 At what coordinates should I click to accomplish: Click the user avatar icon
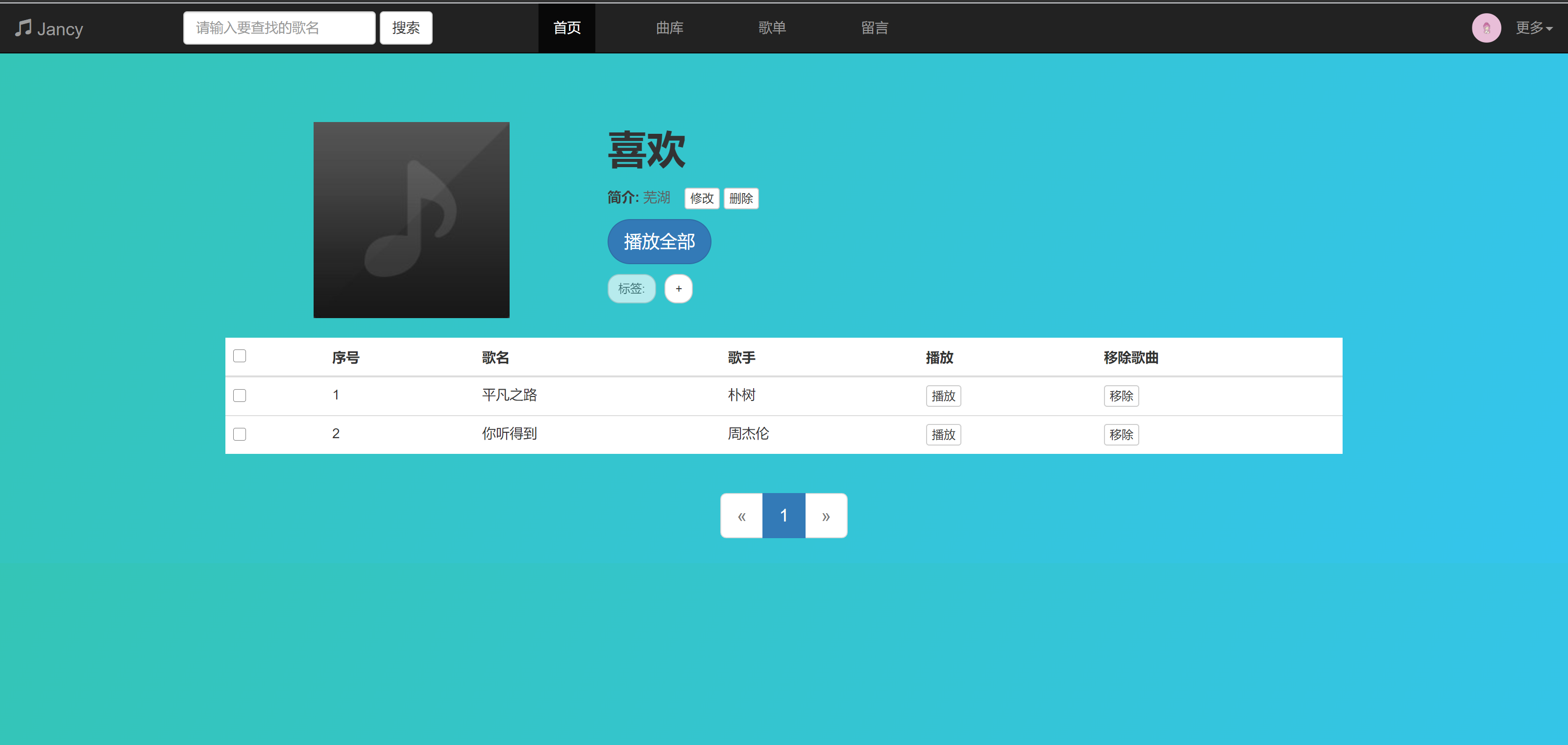pos(1486,28)
